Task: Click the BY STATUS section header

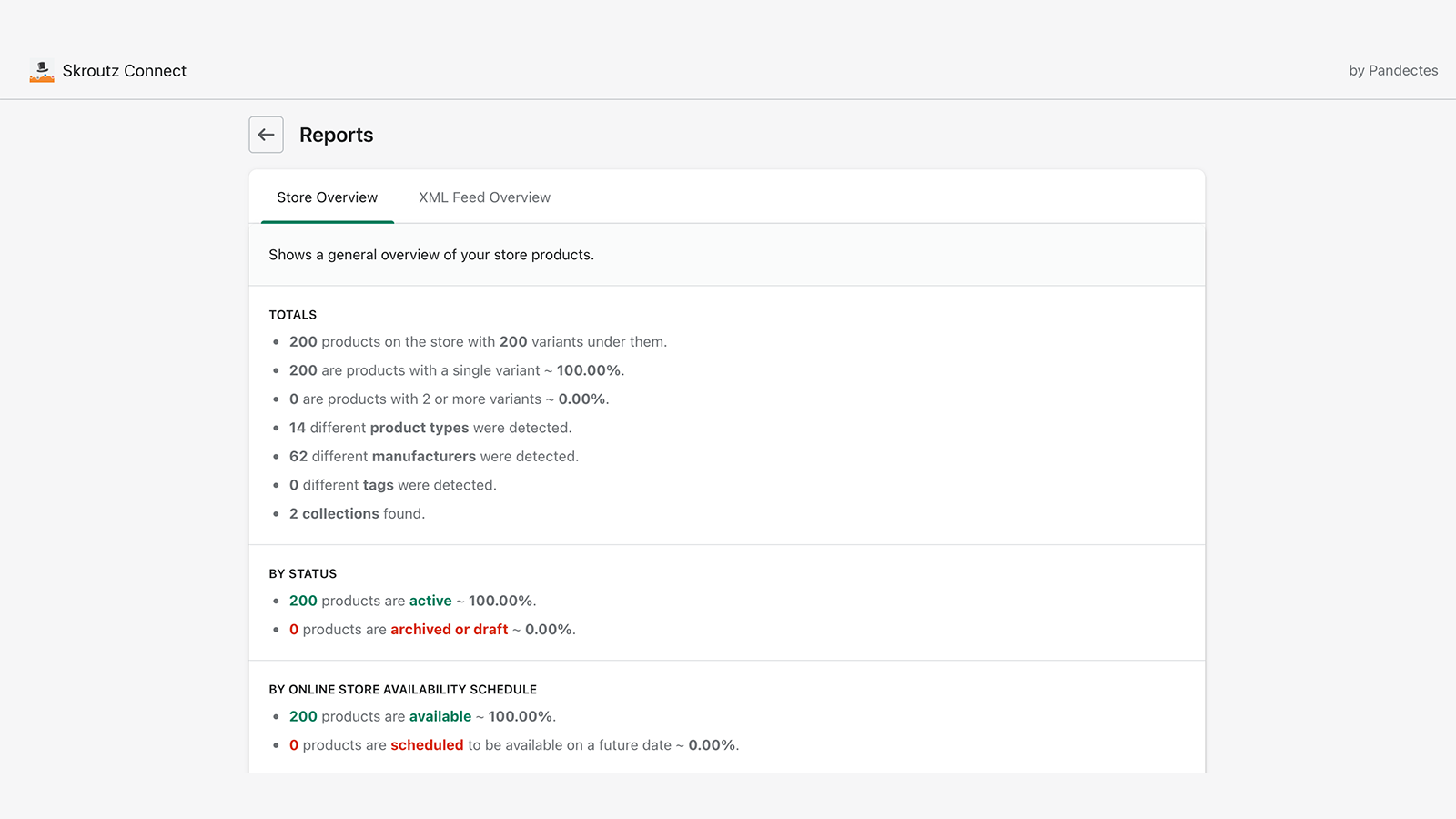Action: click(302, 573)
